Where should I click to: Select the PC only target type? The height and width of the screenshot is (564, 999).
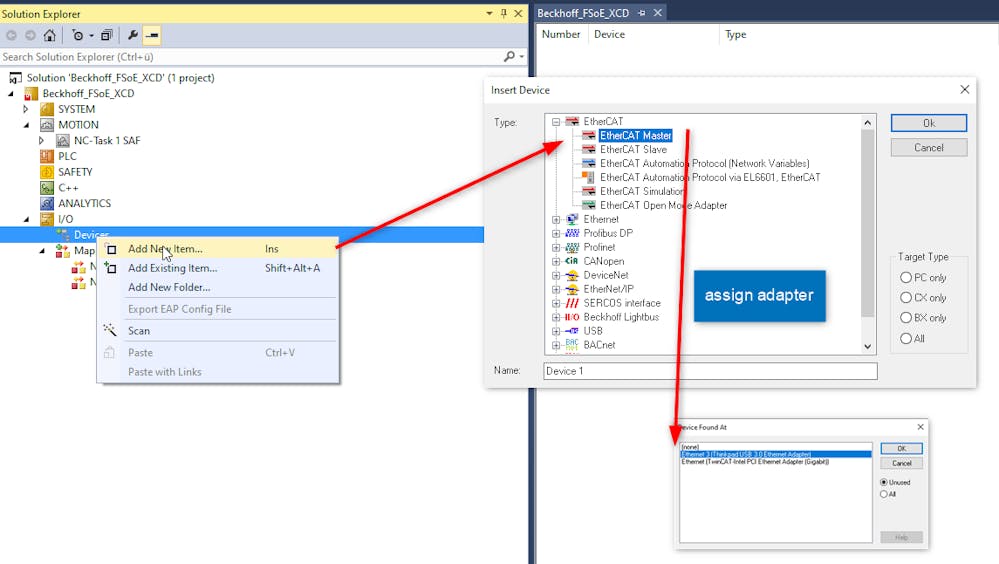[905, 278]
